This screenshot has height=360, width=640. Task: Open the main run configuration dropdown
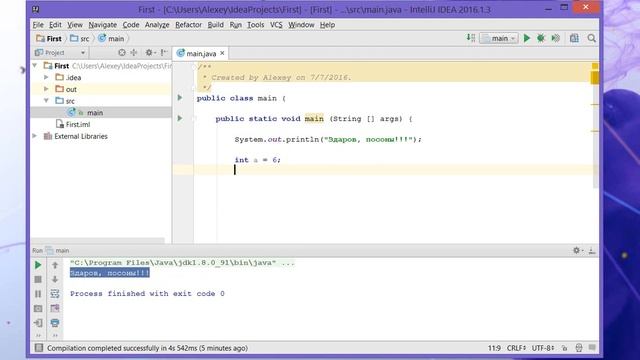499,38
